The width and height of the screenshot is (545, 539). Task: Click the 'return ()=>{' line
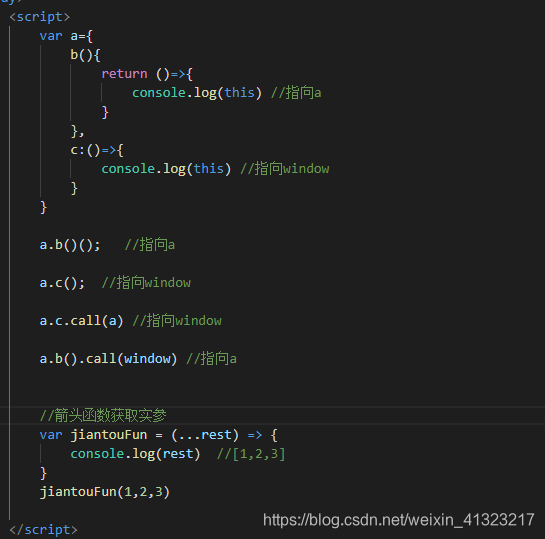[x=147, y=74]
